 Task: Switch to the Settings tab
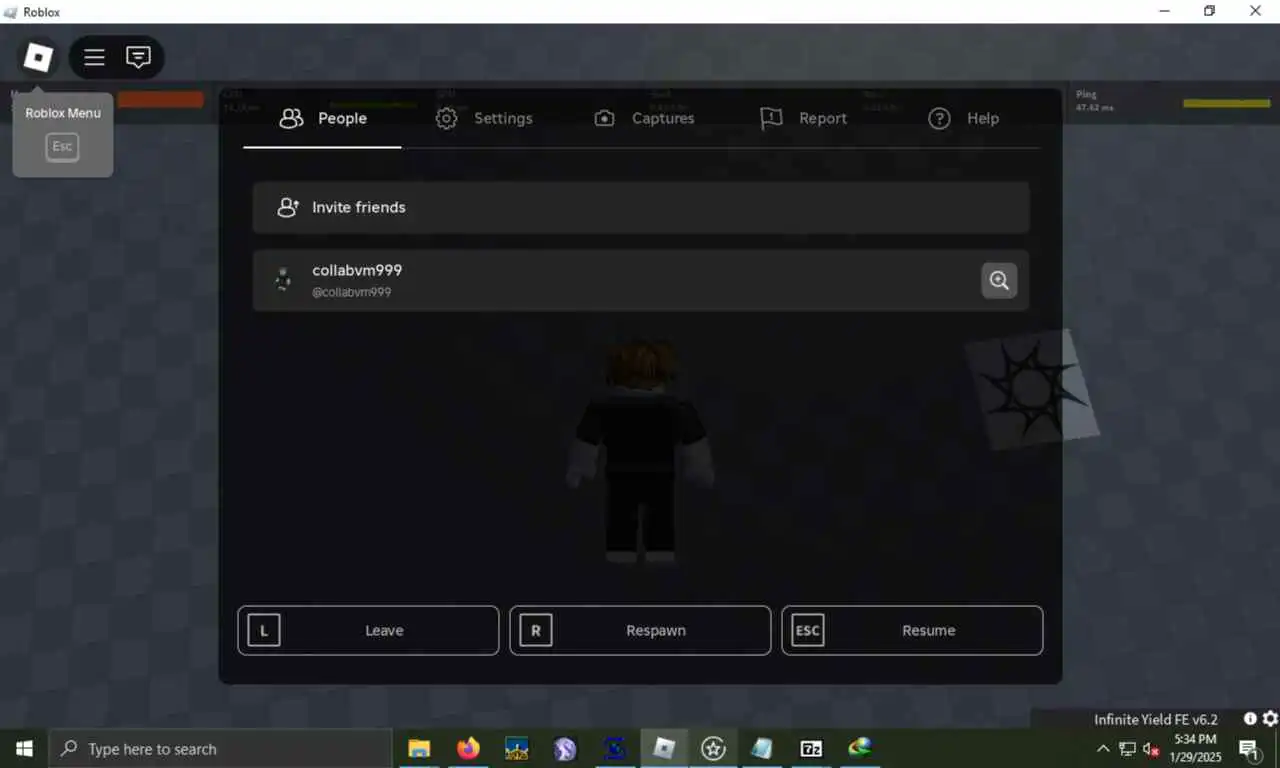click(483, 118)
